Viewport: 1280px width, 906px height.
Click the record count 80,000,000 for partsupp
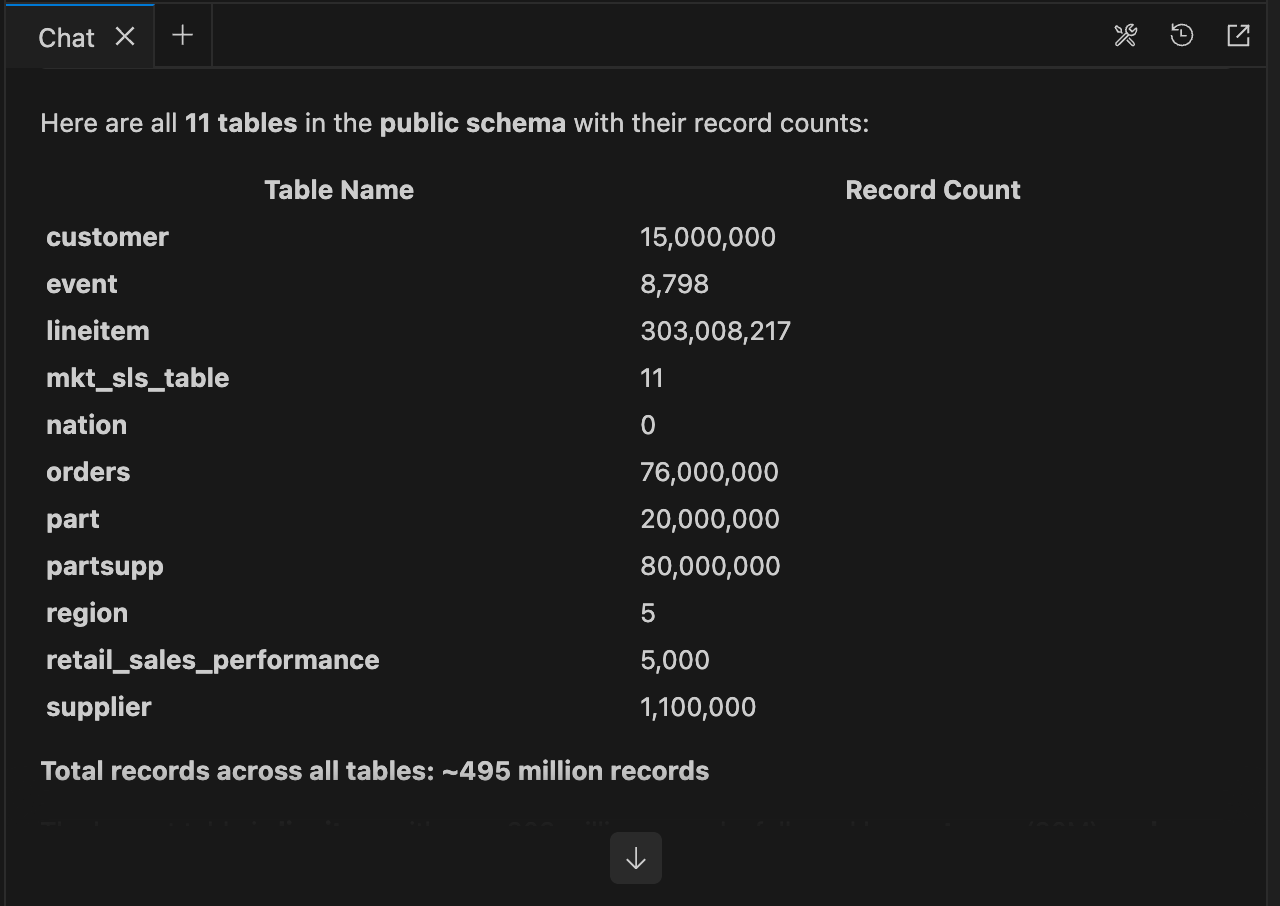[710, 565]
